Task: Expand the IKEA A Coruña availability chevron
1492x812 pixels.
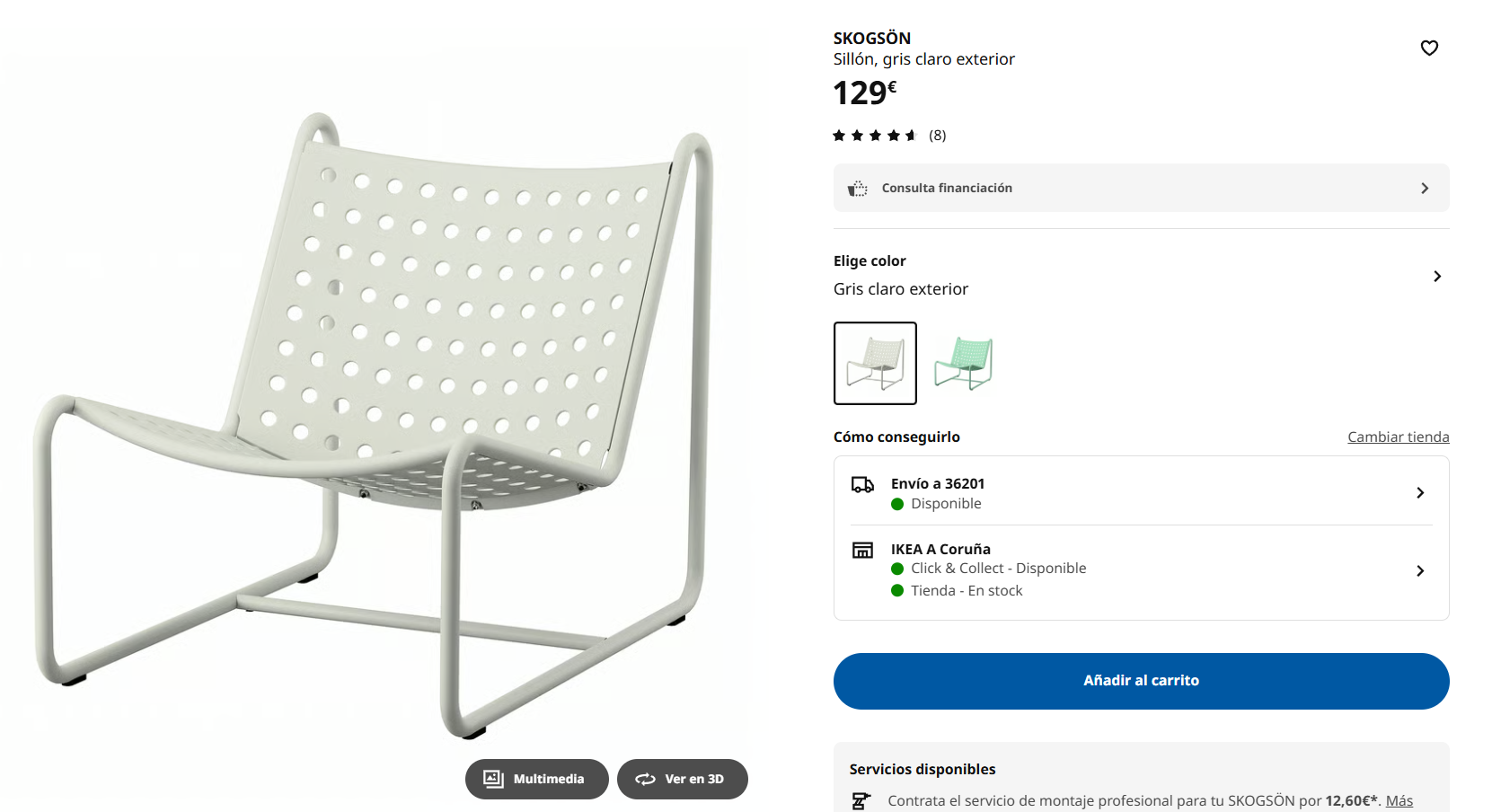Action: coord(1420,570)
